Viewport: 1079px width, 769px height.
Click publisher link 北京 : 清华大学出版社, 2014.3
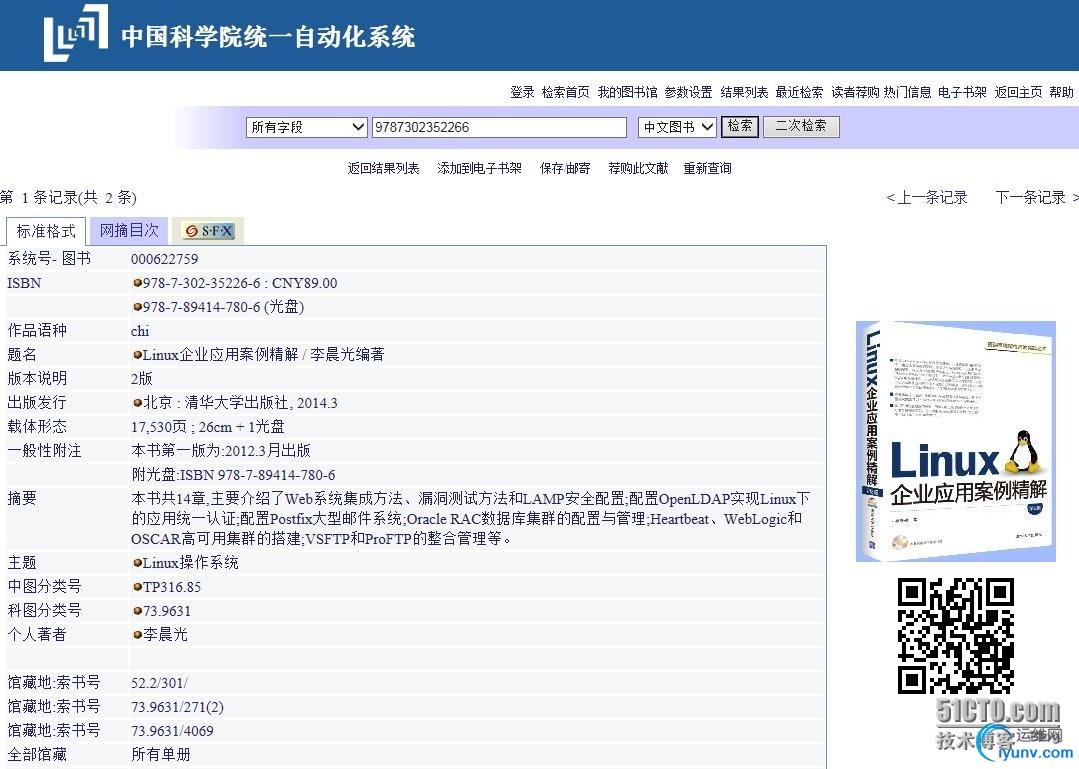[x=240, y=402]
